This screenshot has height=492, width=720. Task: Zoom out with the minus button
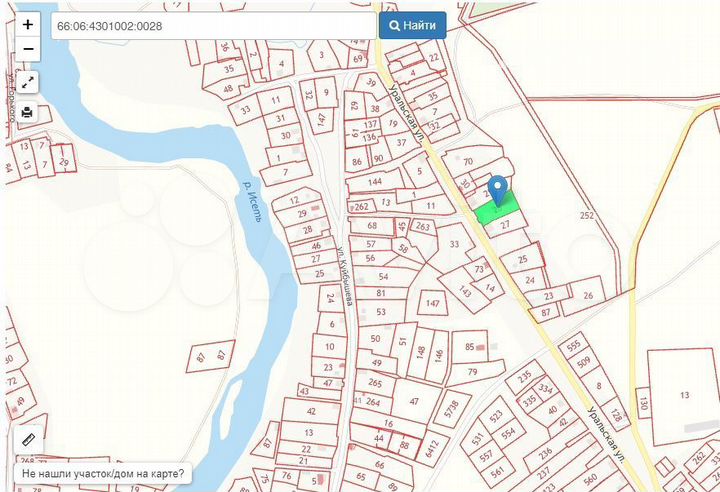[27, 48]
